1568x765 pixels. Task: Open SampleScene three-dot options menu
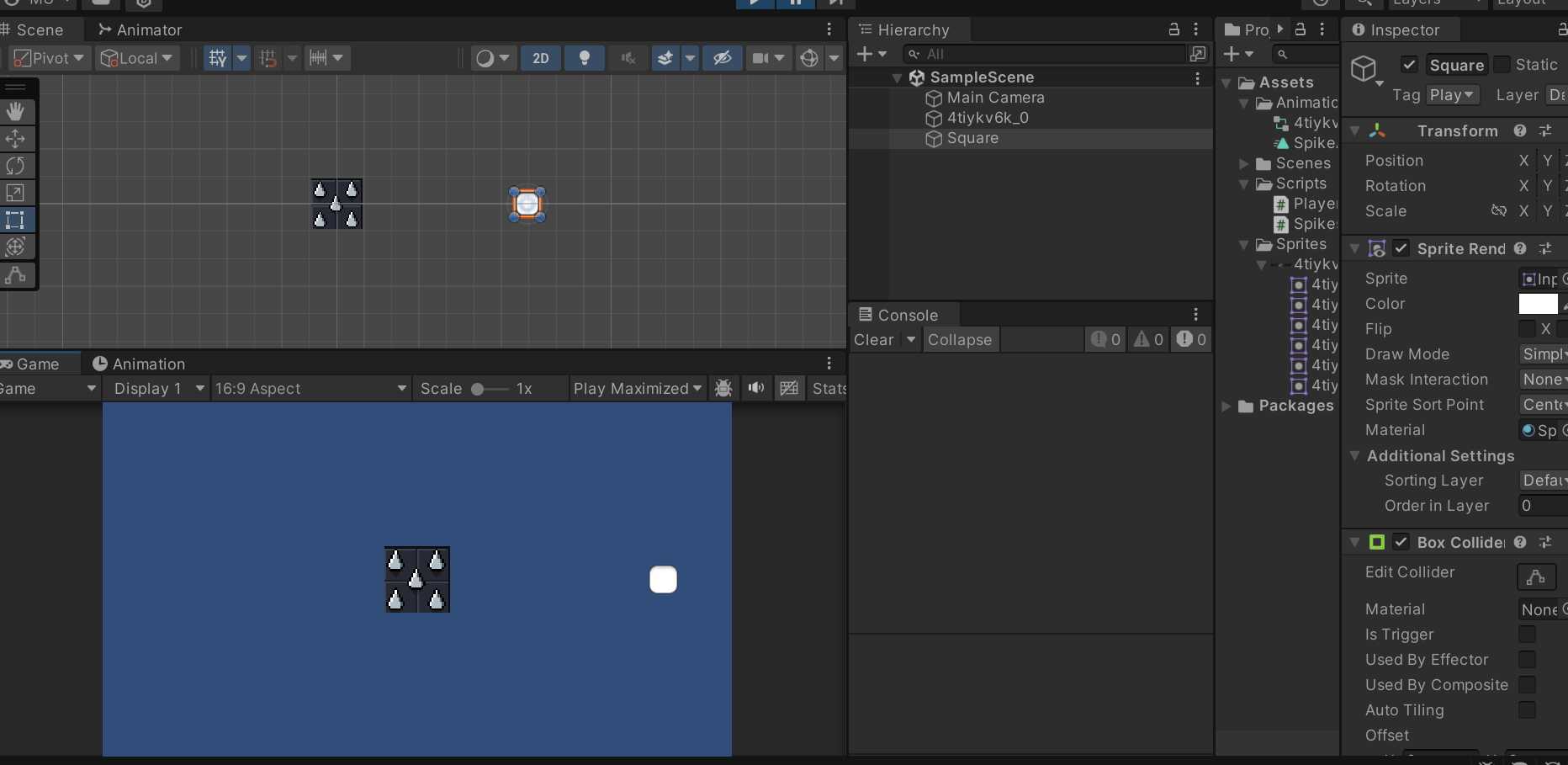tap(1197, 78)
